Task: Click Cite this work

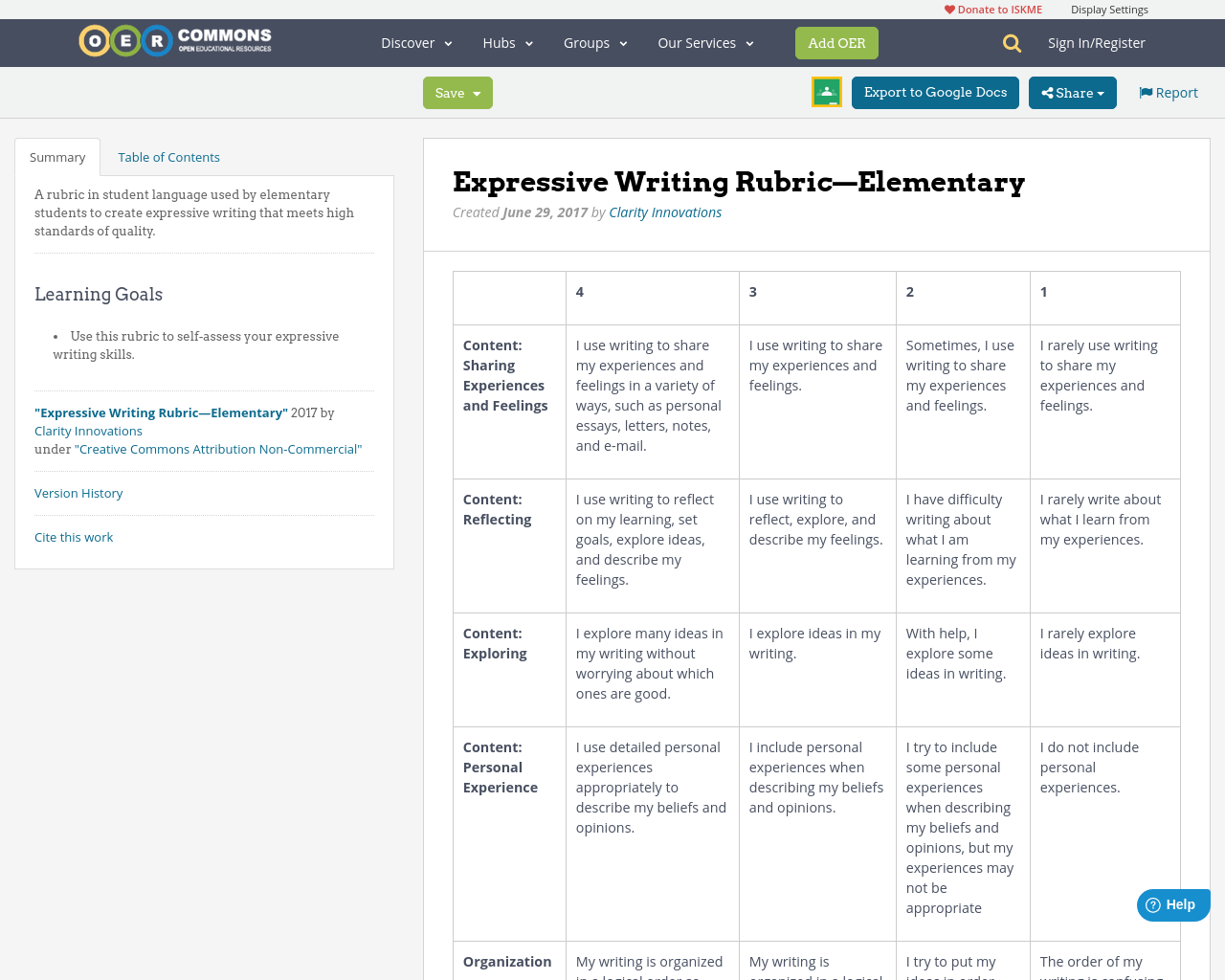Action: point(74,537)
